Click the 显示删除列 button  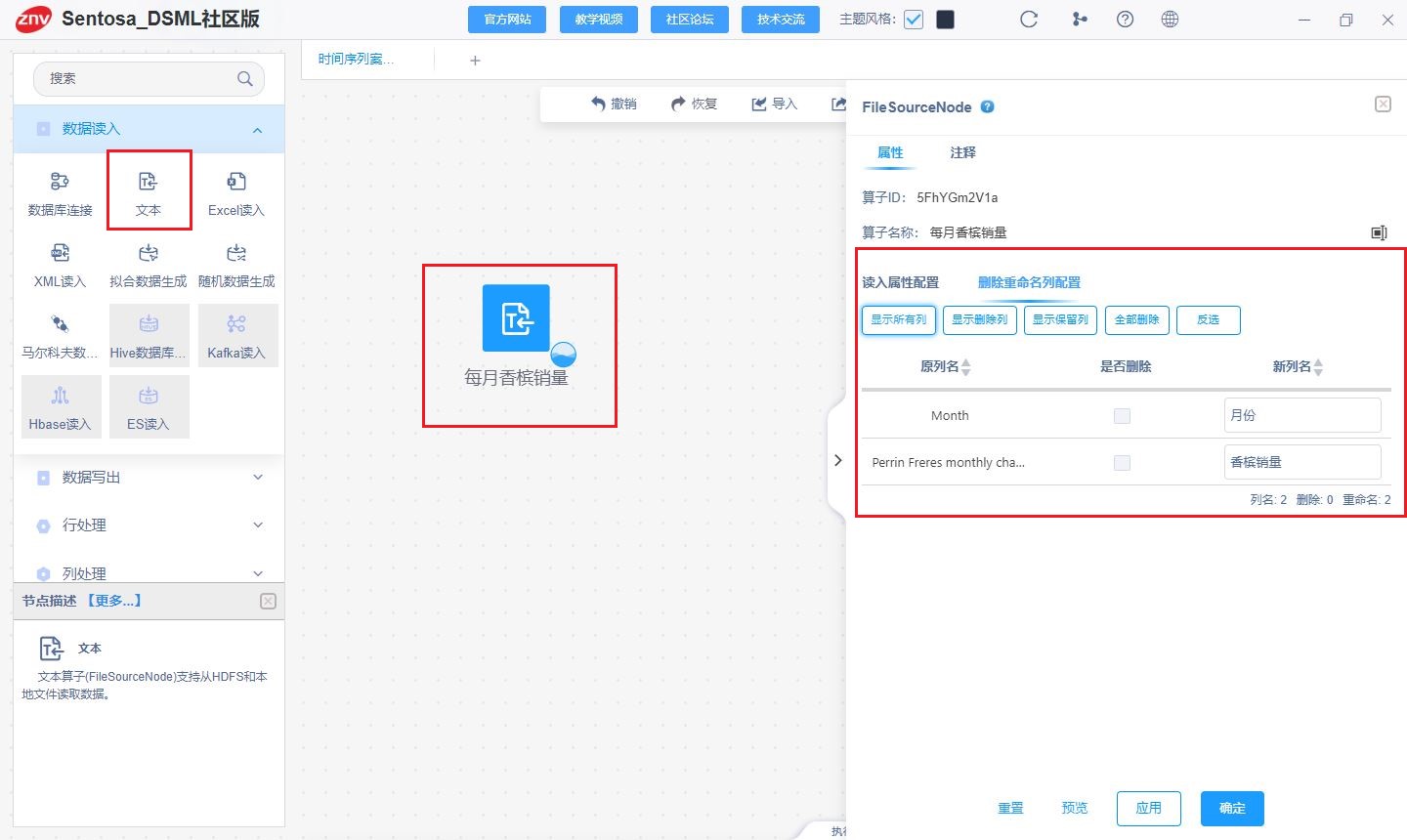point(980,320)
